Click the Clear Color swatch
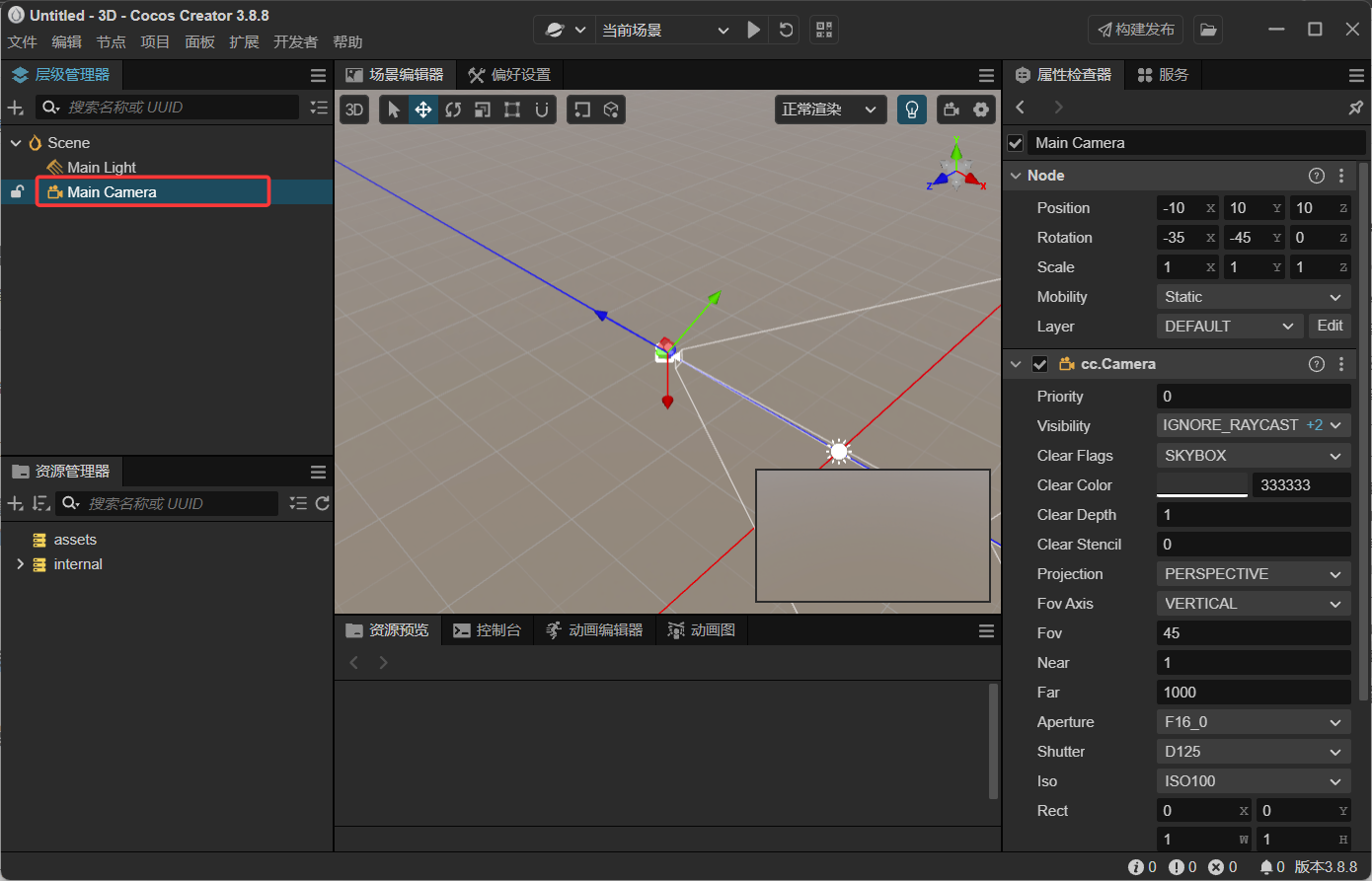 coord(1202,485)
